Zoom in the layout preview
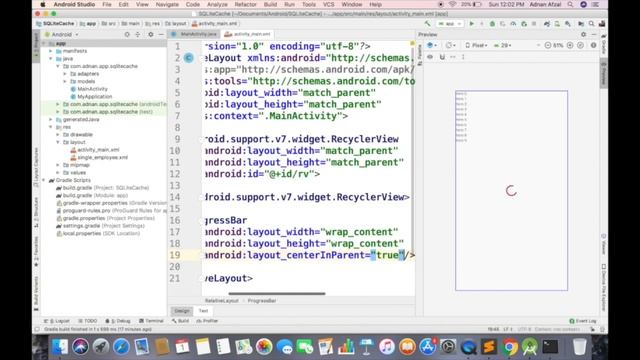Image resolution: width=640 pixels, height=360 pixels. pyautogui.click(x=570, y=45)
